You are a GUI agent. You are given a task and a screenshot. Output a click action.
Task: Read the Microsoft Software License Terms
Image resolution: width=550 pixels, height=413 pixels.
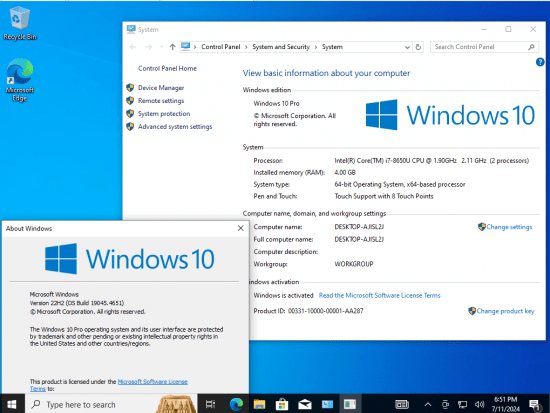pos(380,295)
